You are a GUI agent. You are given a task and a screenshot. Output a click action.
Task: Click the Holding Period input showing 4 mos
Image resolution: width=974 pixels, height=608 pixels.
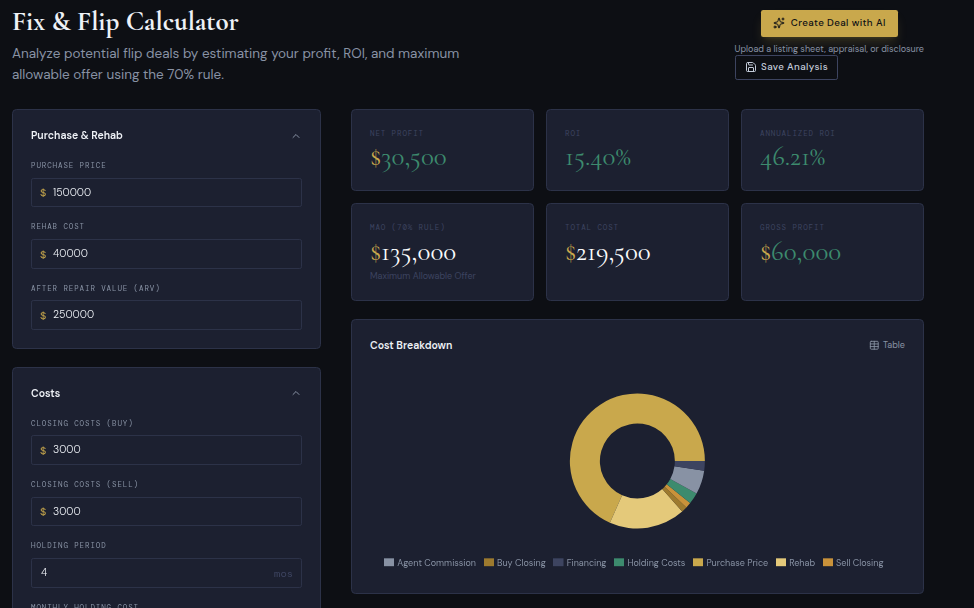[x=166, y=572]
